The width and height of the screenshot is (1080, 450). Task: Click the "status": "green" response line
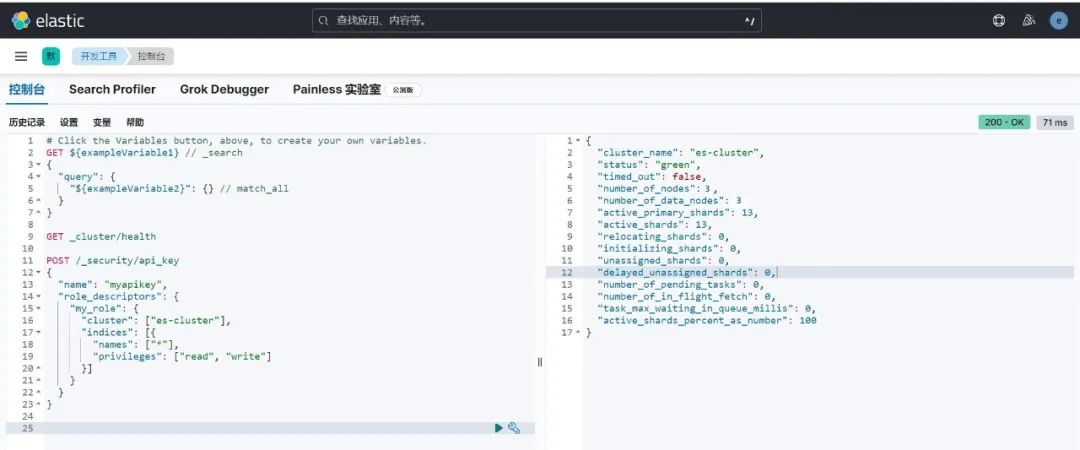click(649, 165)
